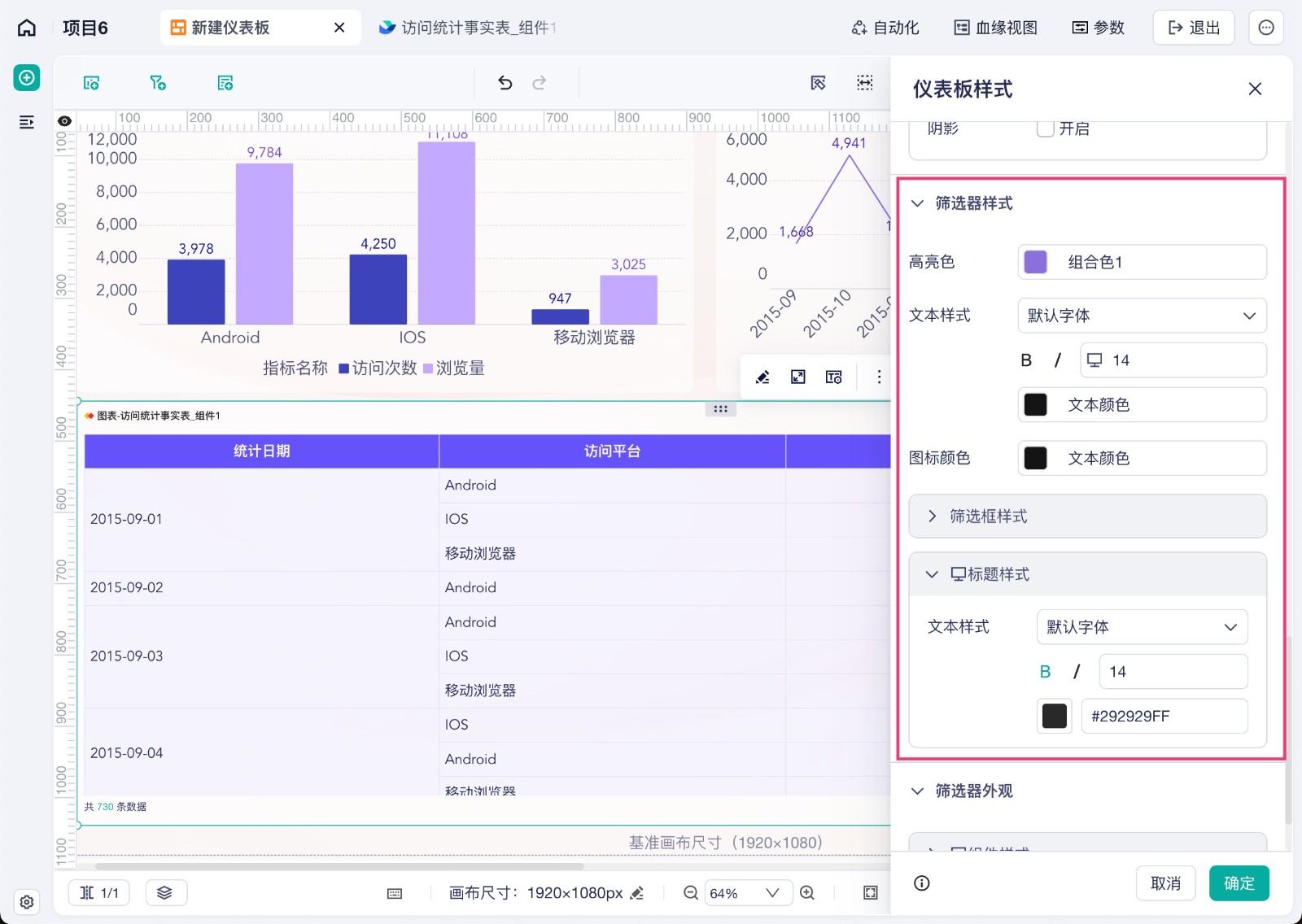Click the fit-to-screen icon
Image resolution: width=1302 pixels, height=924 pixels.
pyautogui.click(x=871, y=893)
